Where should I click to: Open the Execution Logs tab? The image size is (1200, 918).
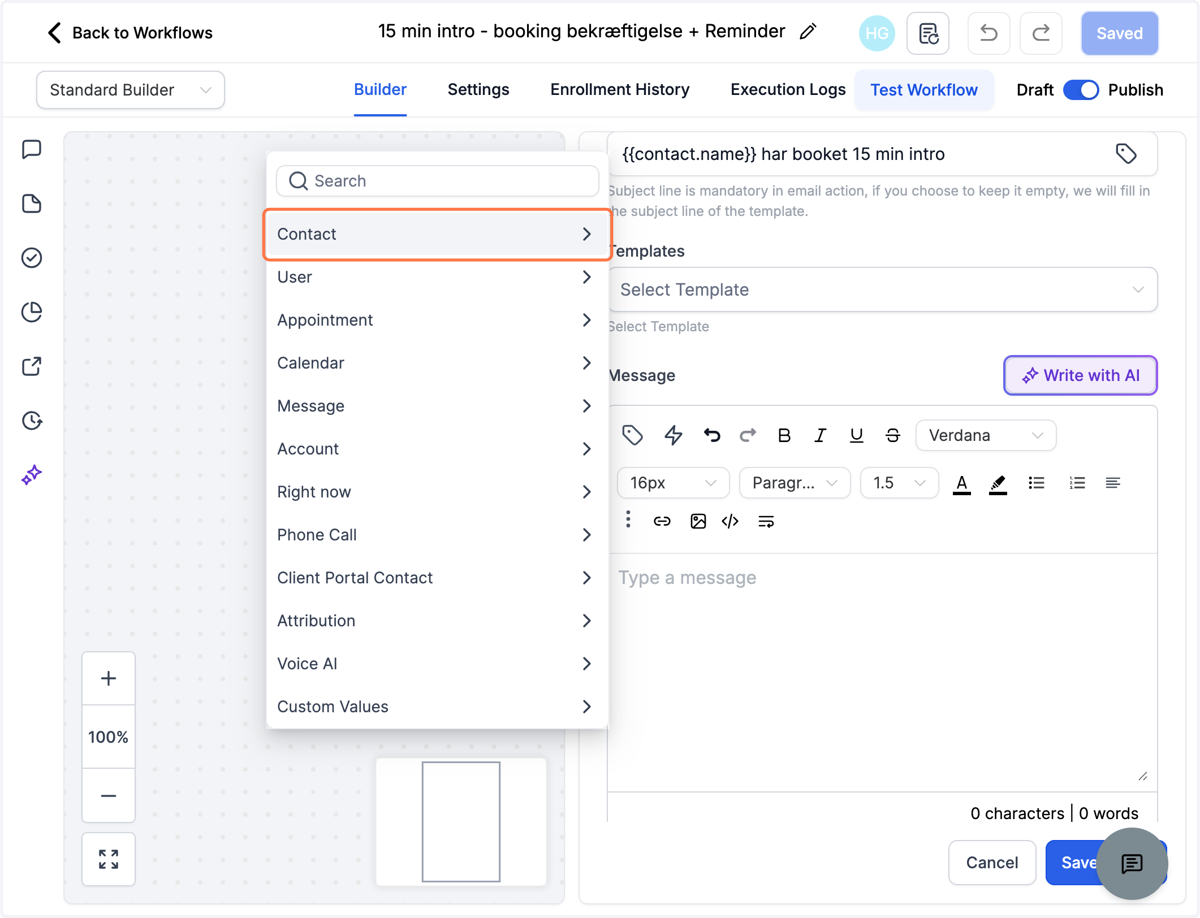[788, 90]
